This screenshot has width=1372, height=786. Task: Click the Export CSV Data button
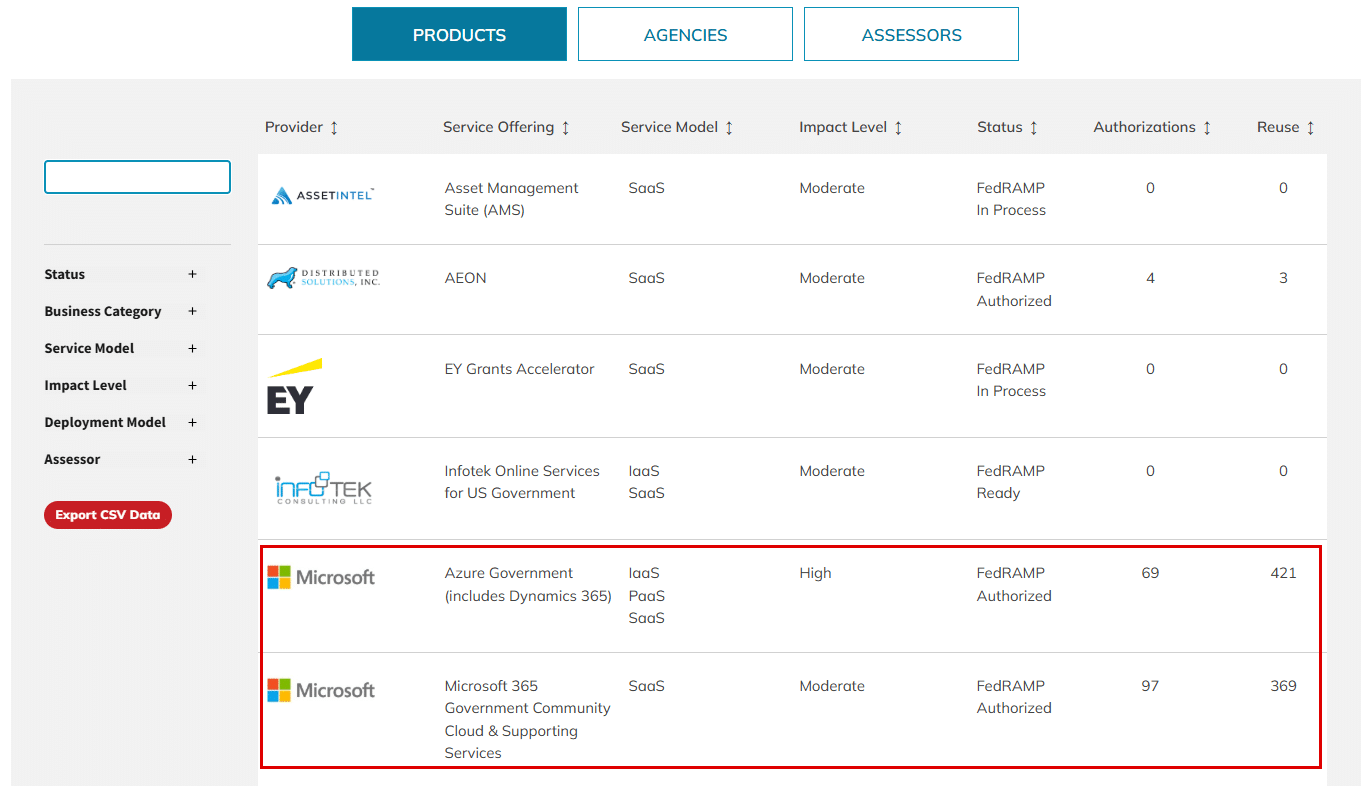108,515
